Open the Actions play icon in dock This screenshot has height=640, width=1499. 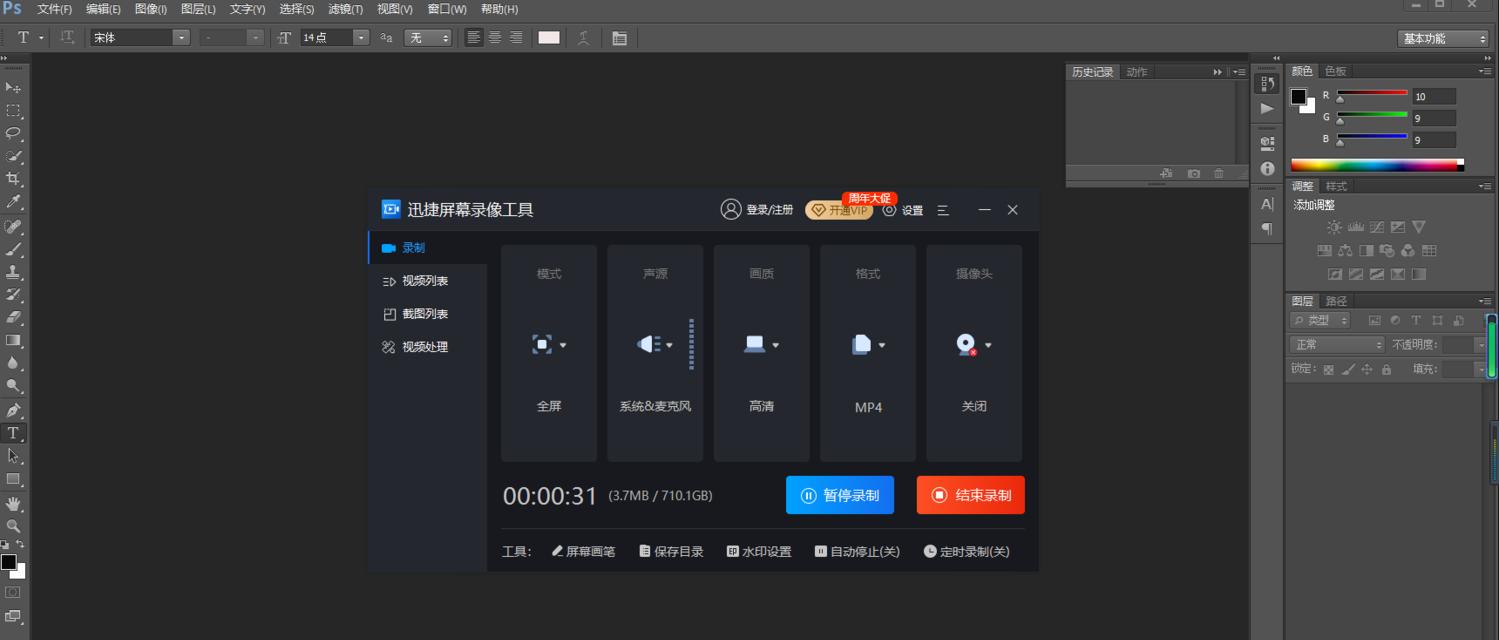click(1267, 108)
